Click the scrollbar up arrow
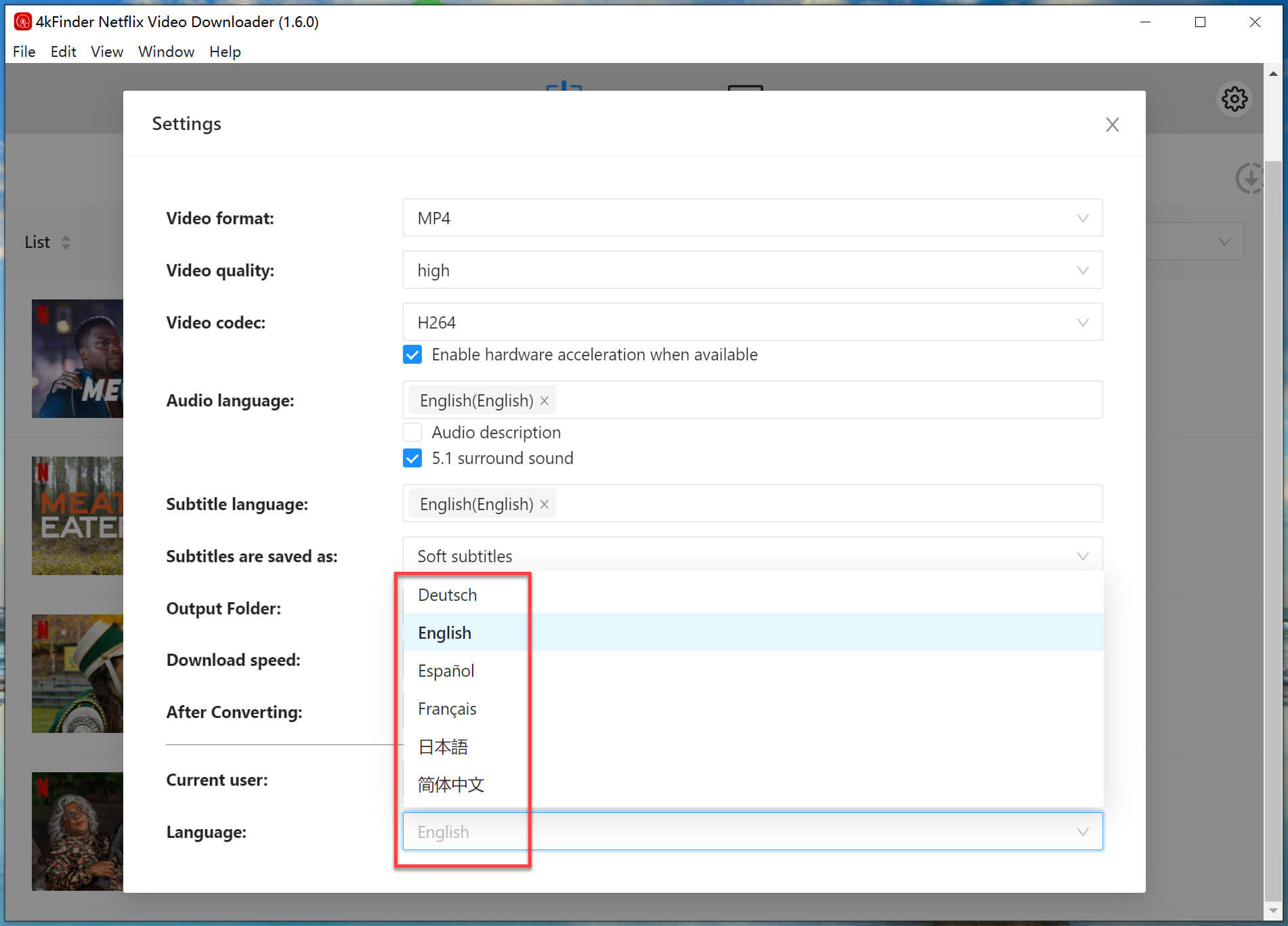 1273,73
